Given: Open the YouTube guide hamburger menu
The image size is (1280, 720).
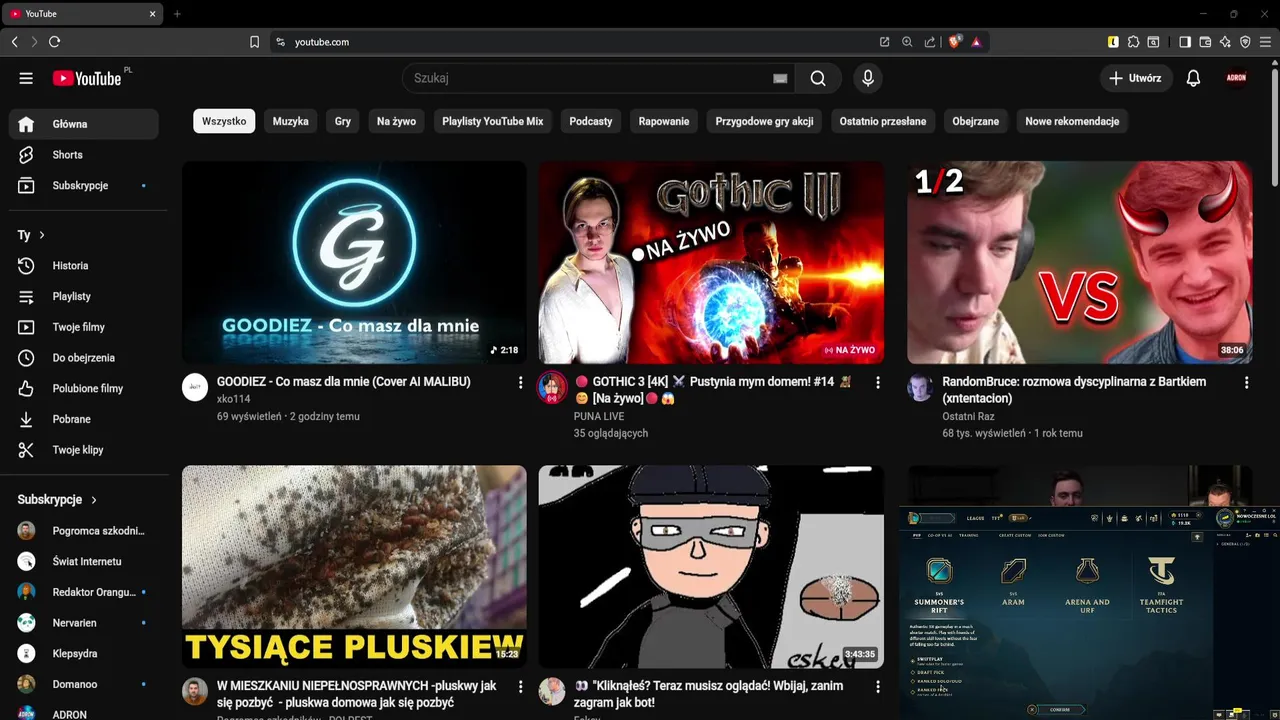Looking at the screenshot, I should tap(26, 78).
